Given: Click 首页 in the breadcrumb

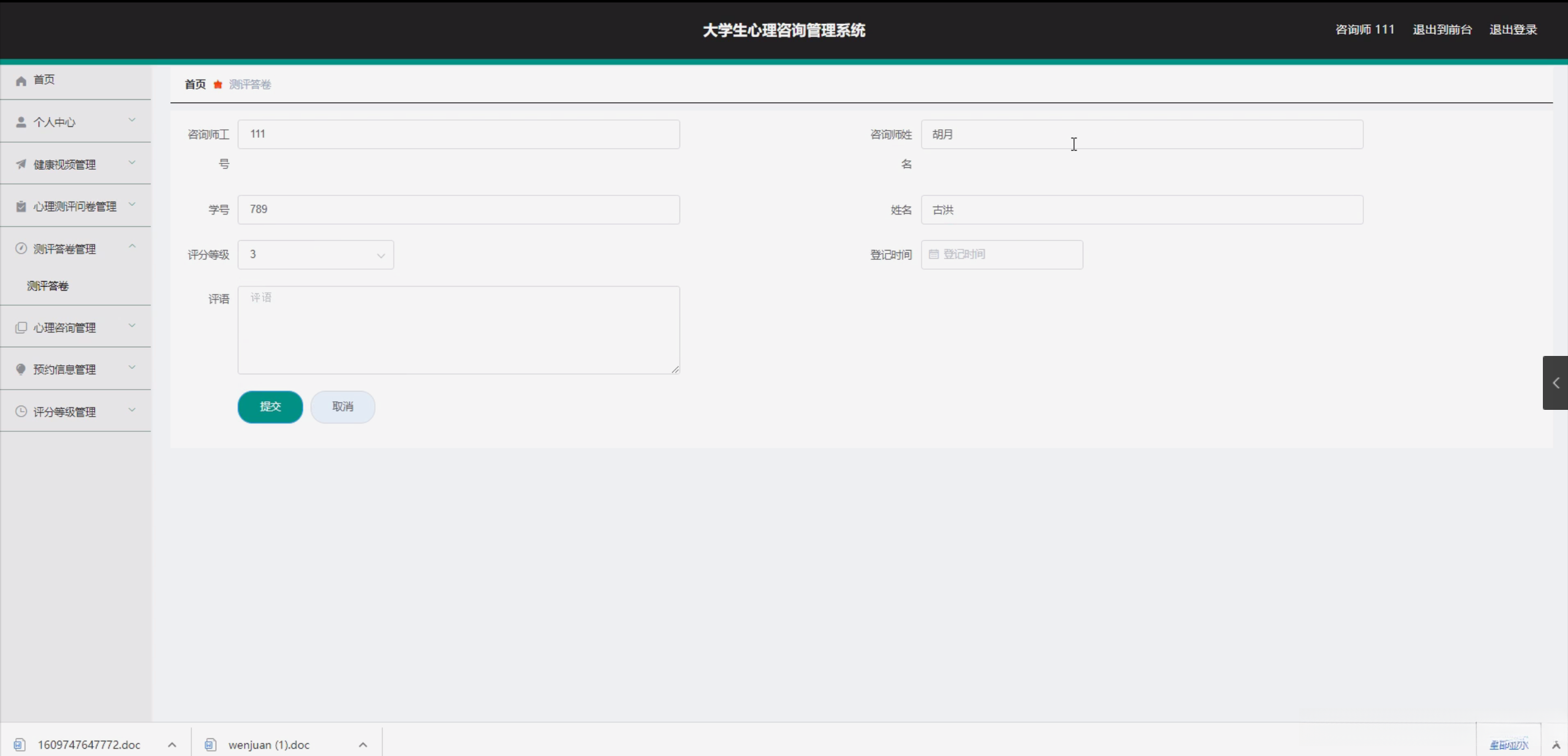Looking at the screenshot, I should [195, 85].
